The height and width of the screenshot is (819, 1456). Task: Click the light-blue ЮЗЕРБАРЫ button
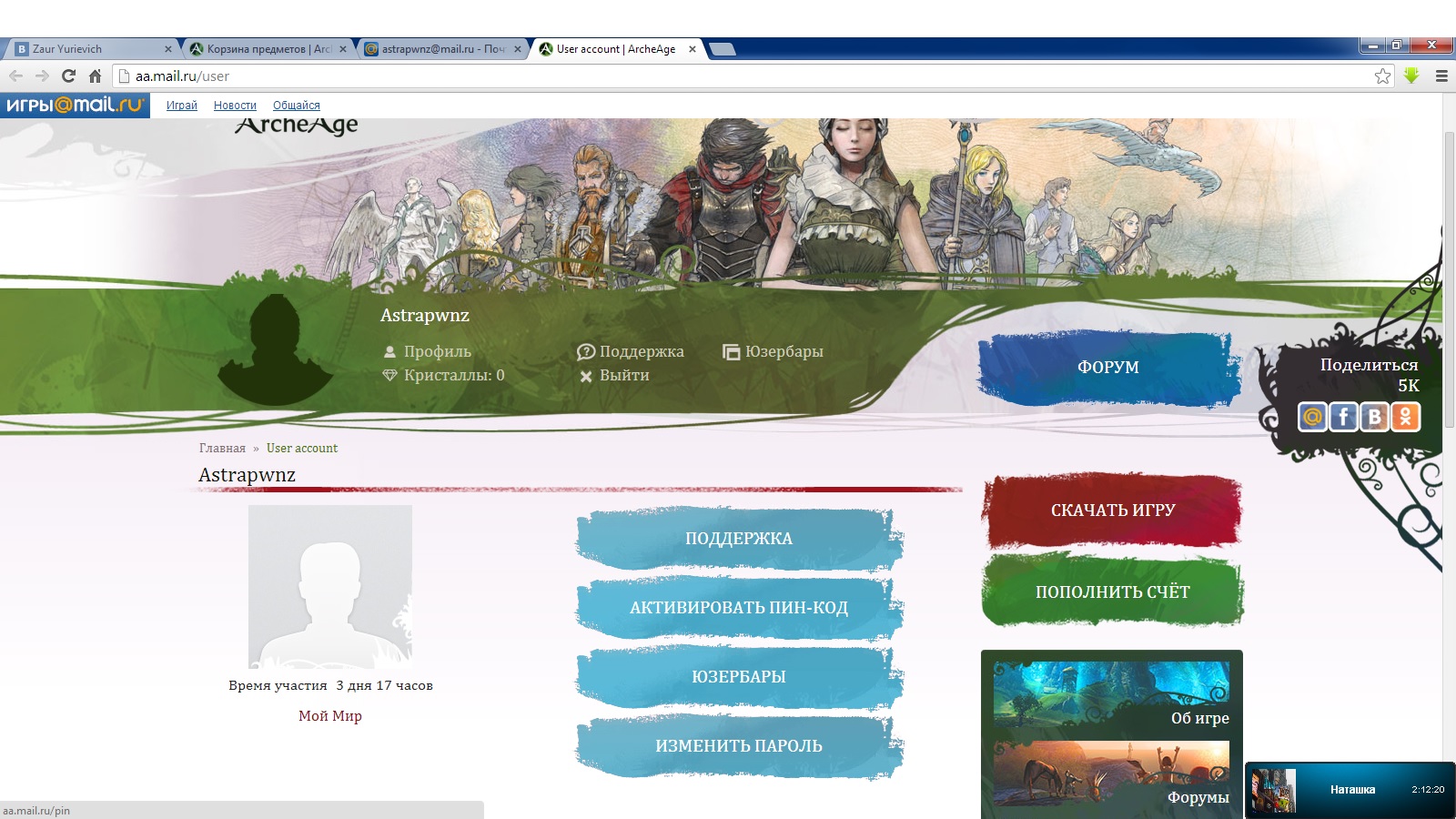[739, 677]
